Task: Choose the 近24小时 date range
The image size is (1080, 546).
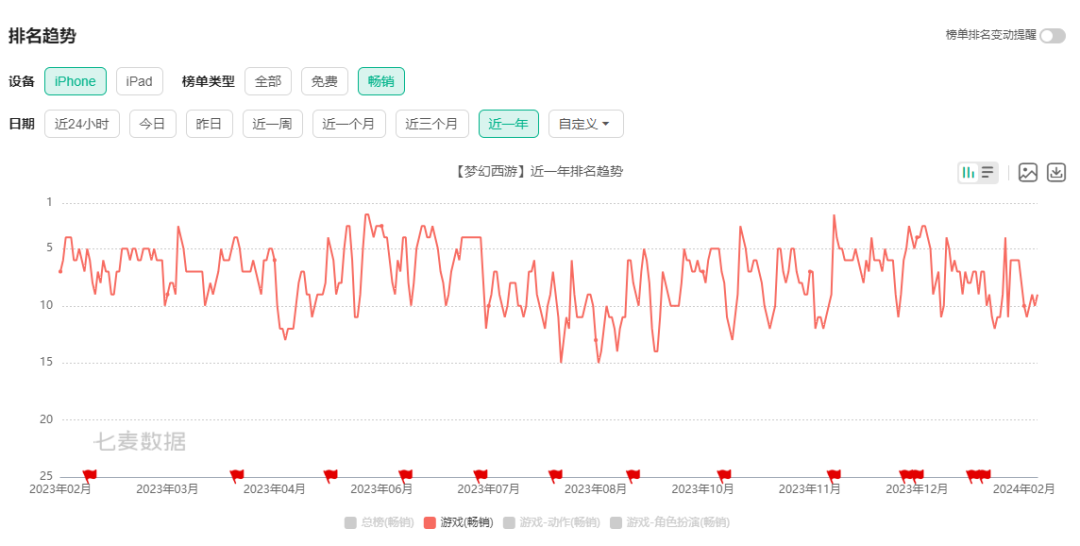Action: [82, 124]
